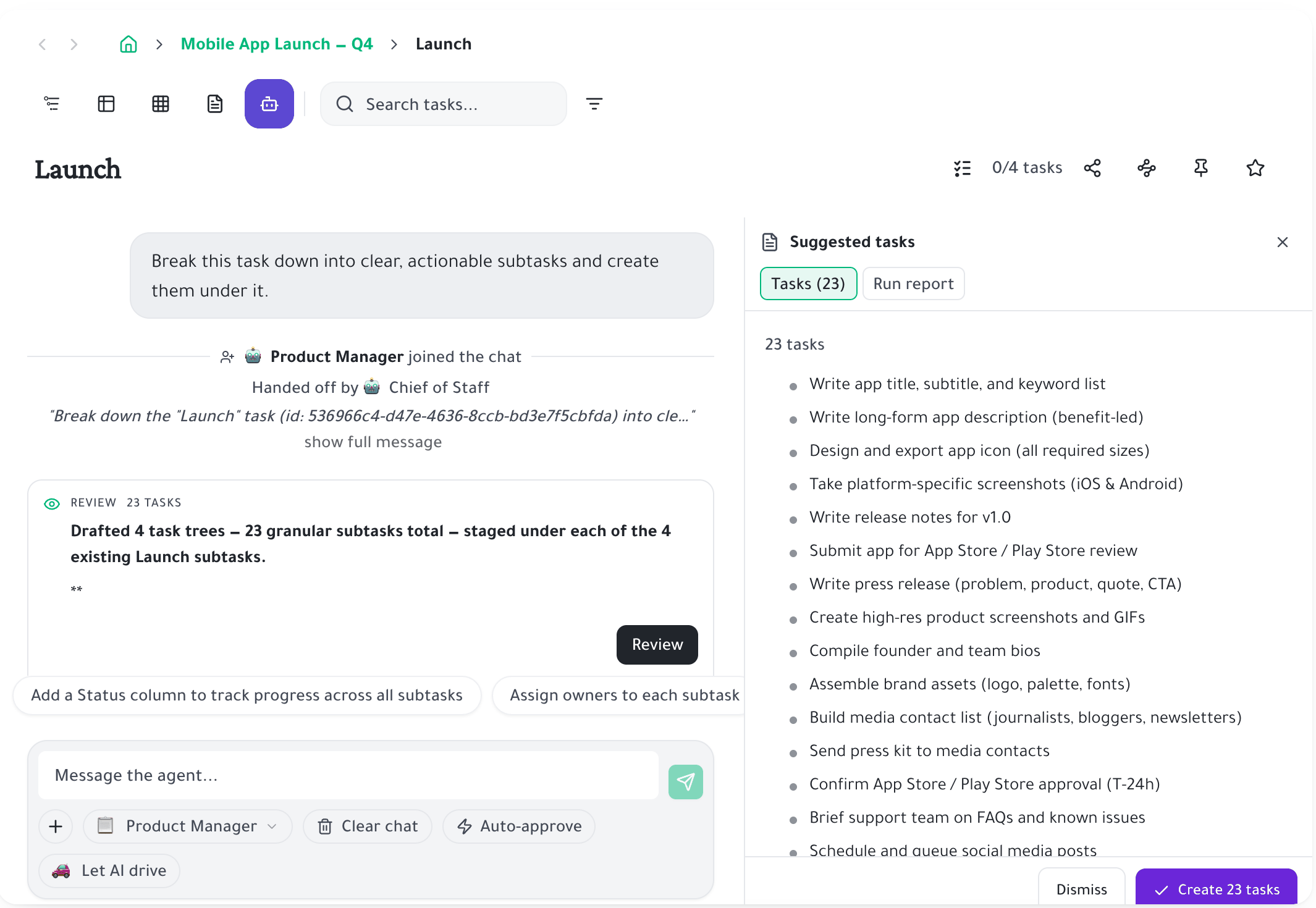Viewport: 1316px width, 908px height.
Task: Star the Launch task as favorite
Action: pos(1255,168)
